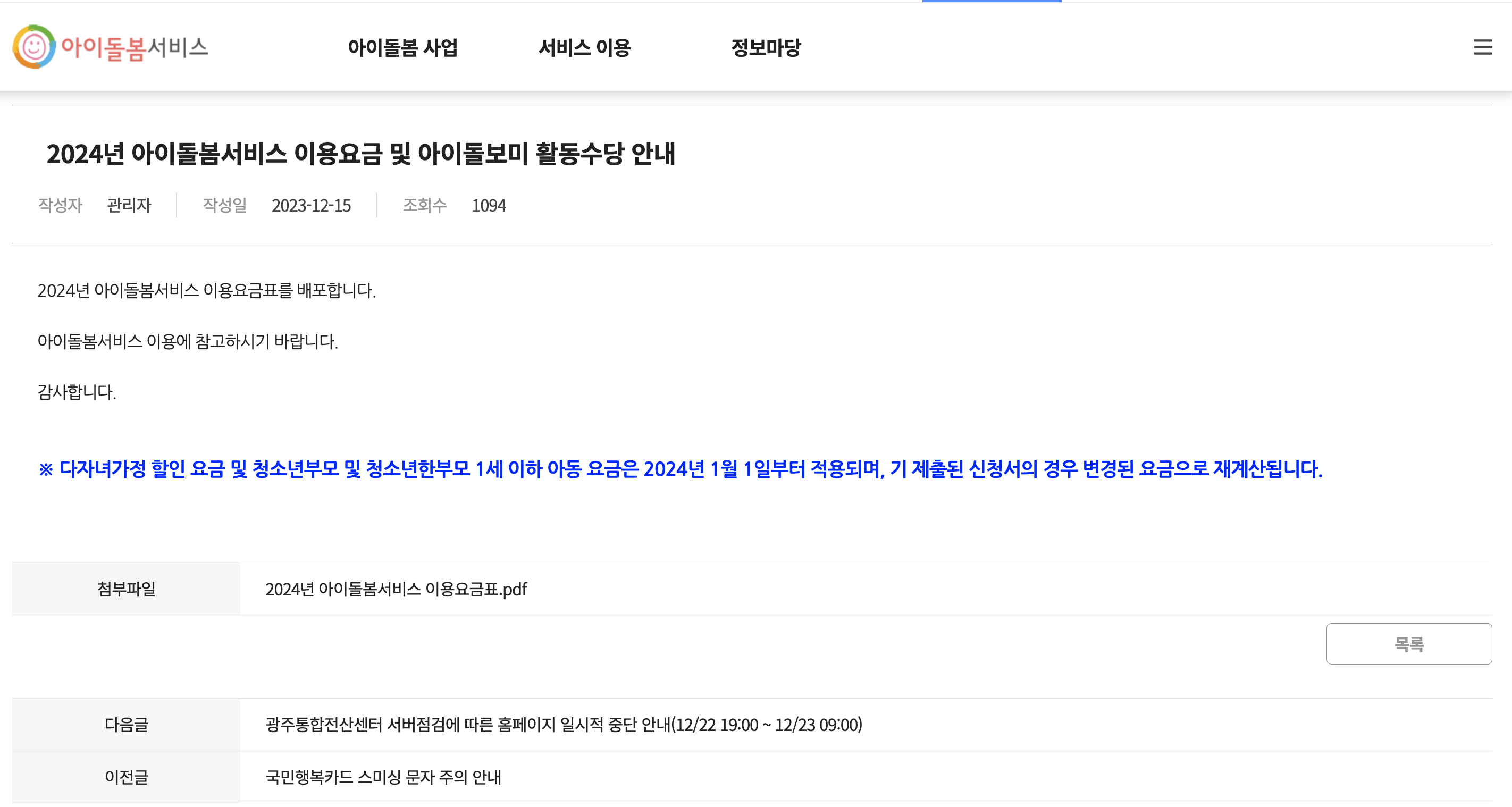Open the 서비스 이용 menu

point(584,47)
